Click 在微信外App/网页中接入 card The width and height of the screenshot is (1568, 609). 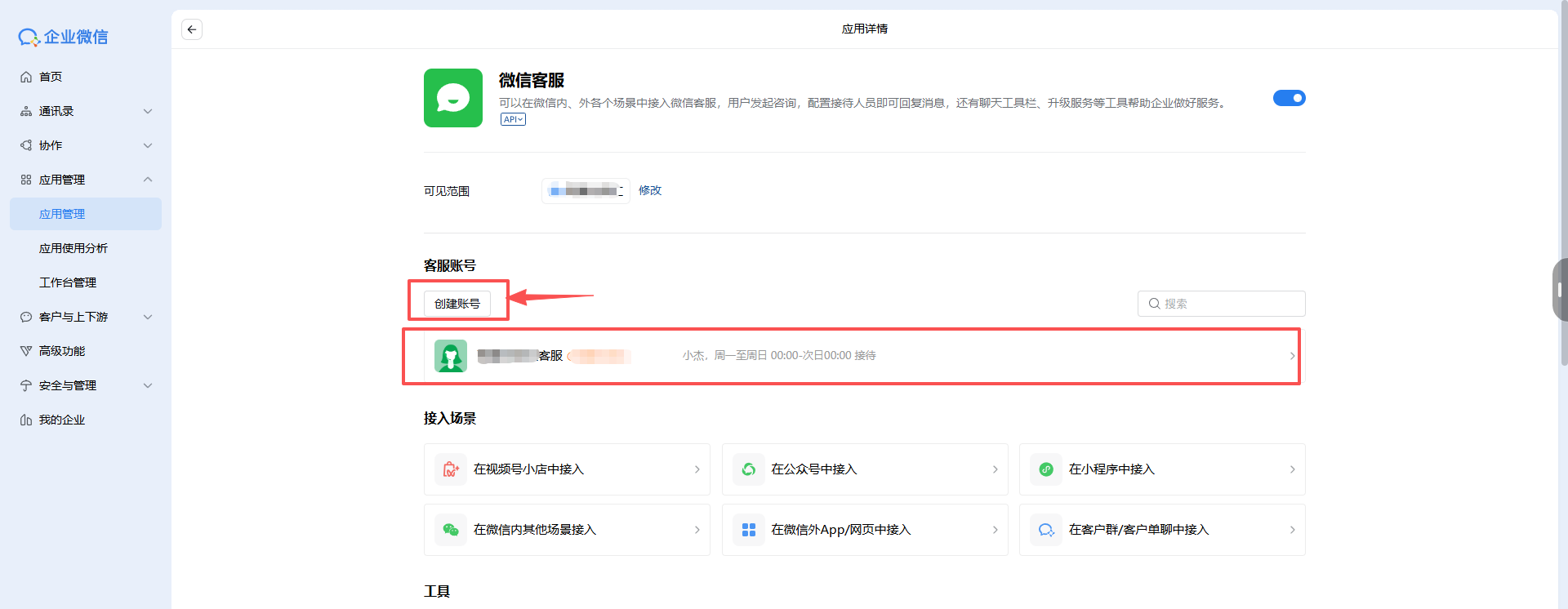pyautogui.click(x=865, y=530)
